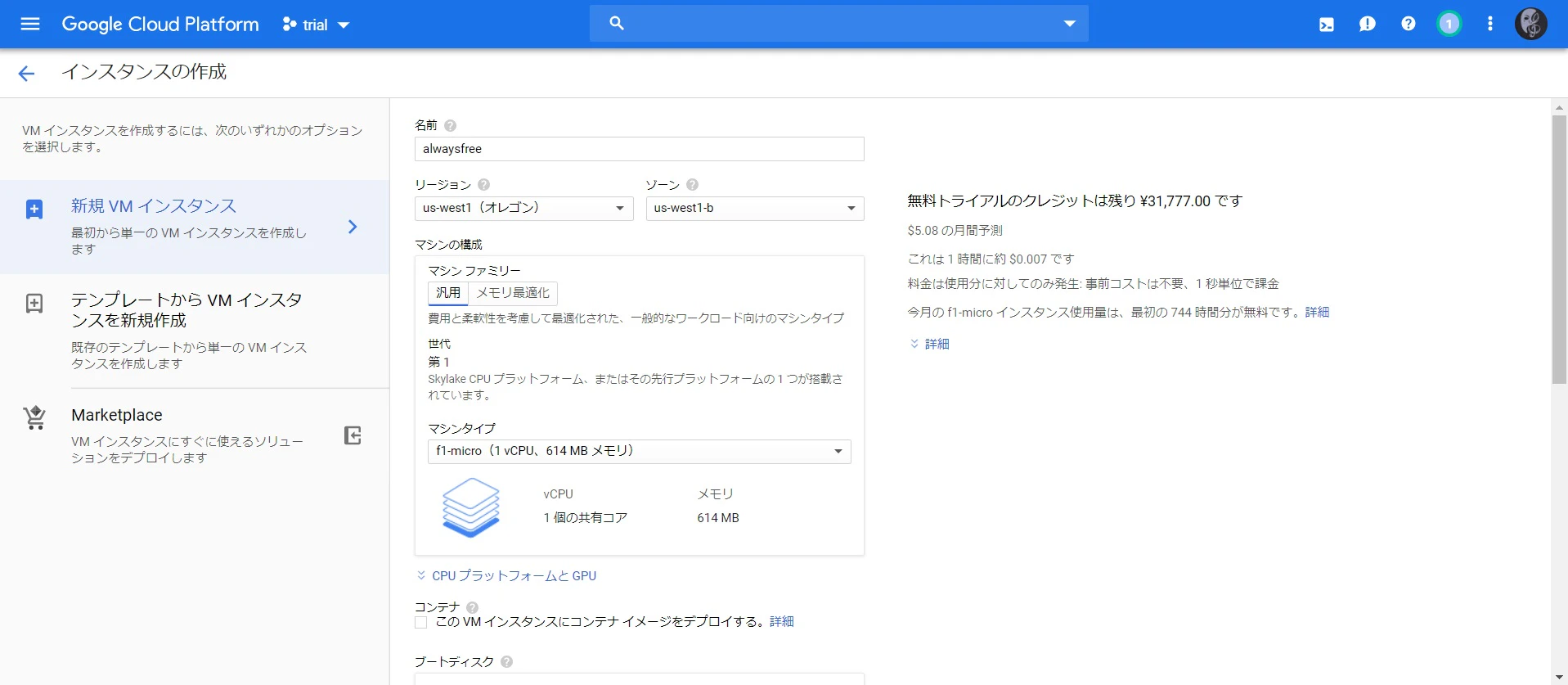Edit the alwaysfree name field
1568x685 pixels.
point(639,149)
